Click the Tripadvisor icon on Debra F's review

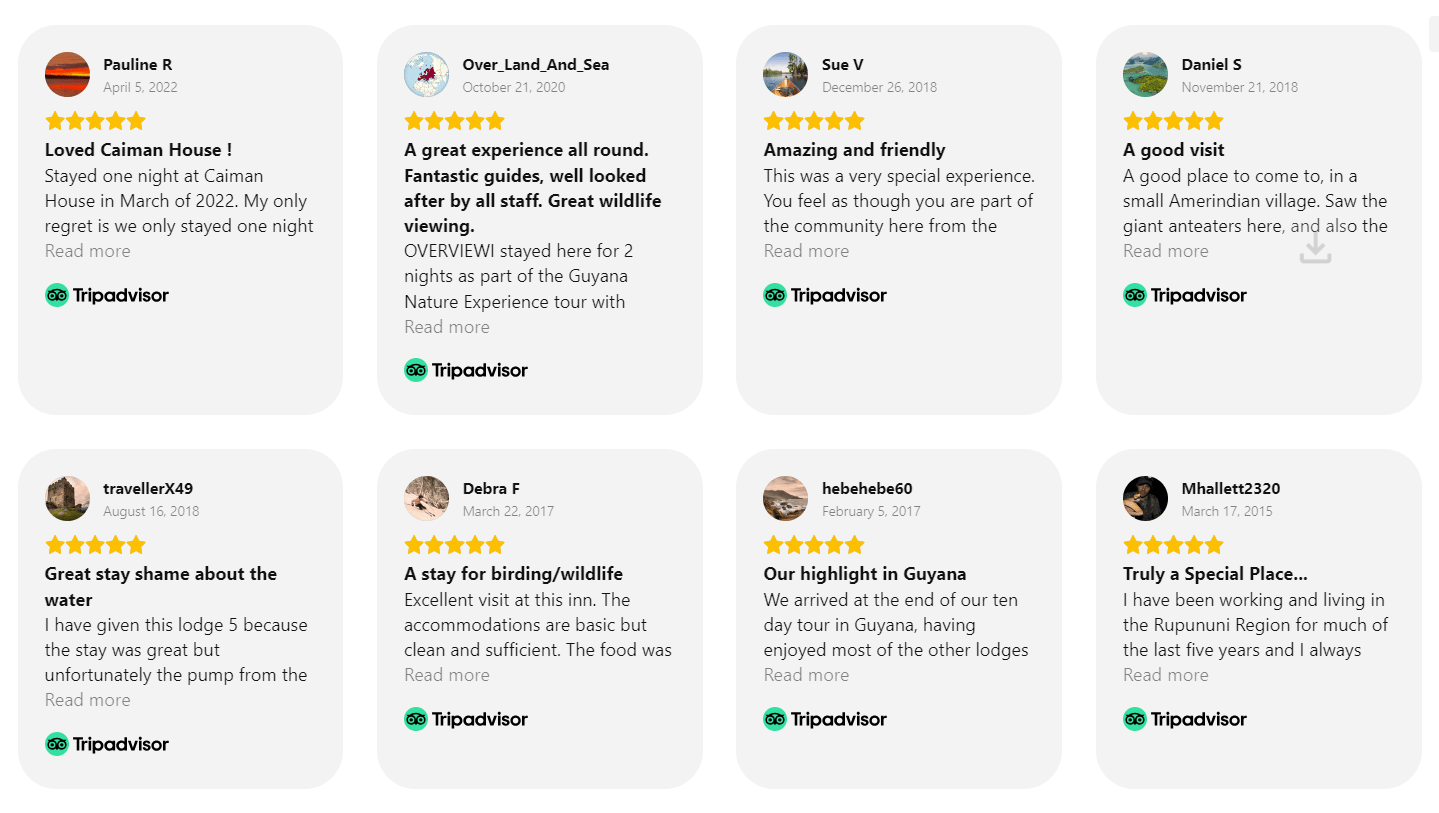click(x=416, y=719)
